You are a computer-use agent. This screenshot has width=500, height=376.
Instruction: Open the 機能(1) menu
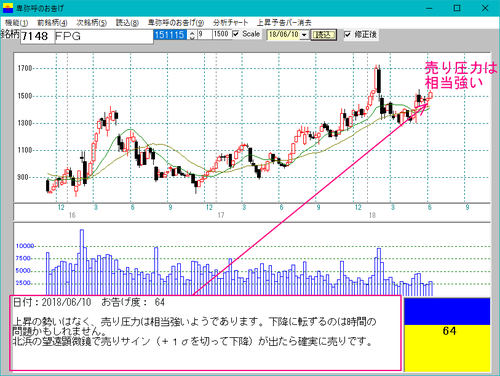(x=16, y=23)
